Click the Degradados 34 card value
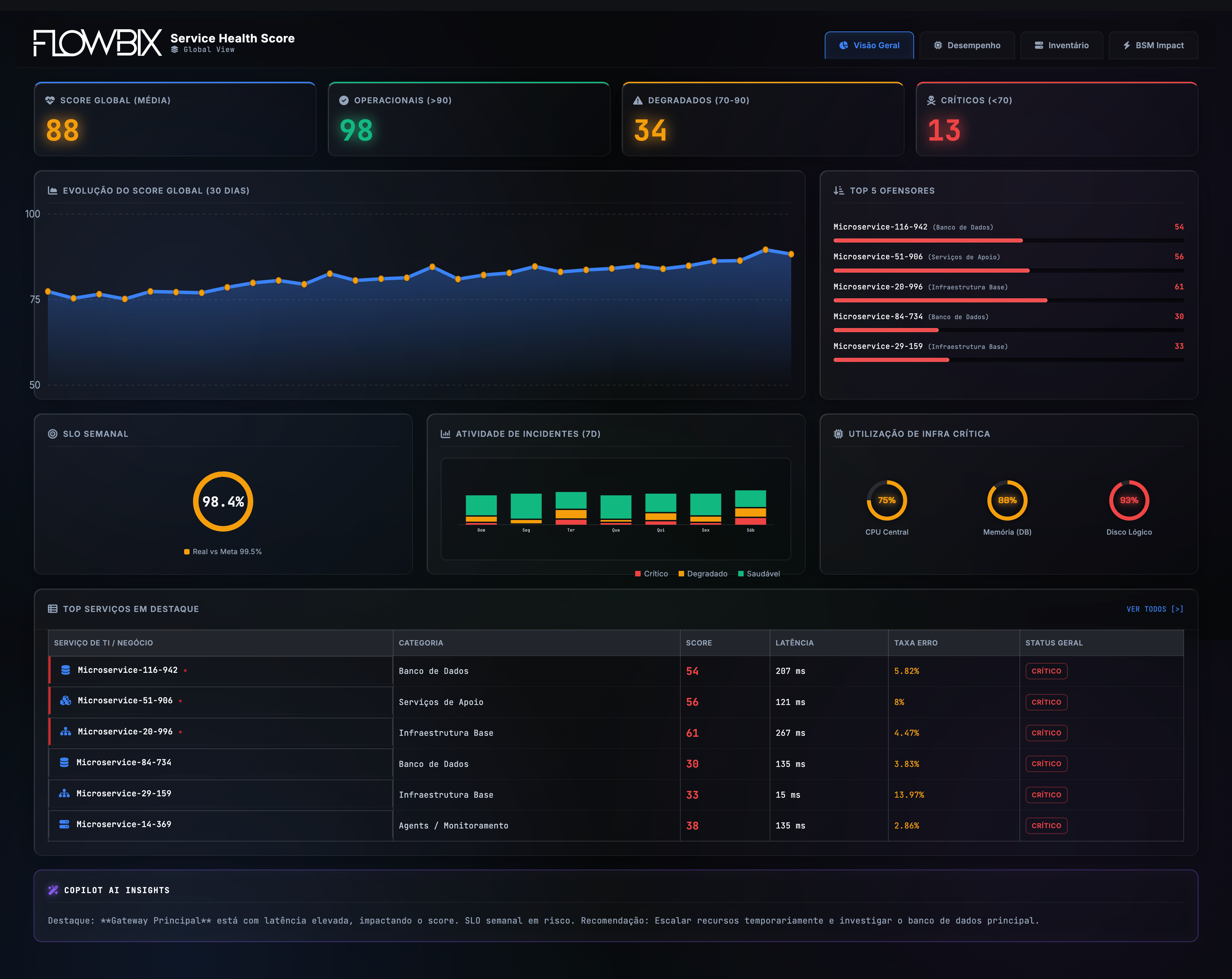 pos(650,130)
